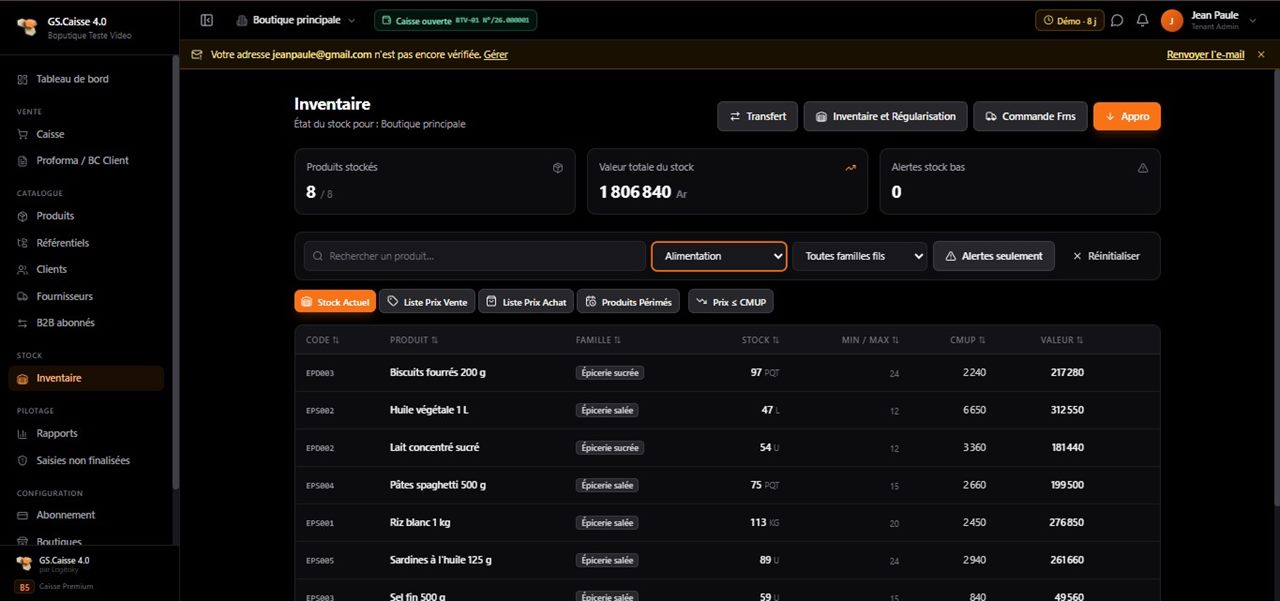Dismiss the email verification banner
This screenshot has width=1280, height=601.
click(1261, 54)
